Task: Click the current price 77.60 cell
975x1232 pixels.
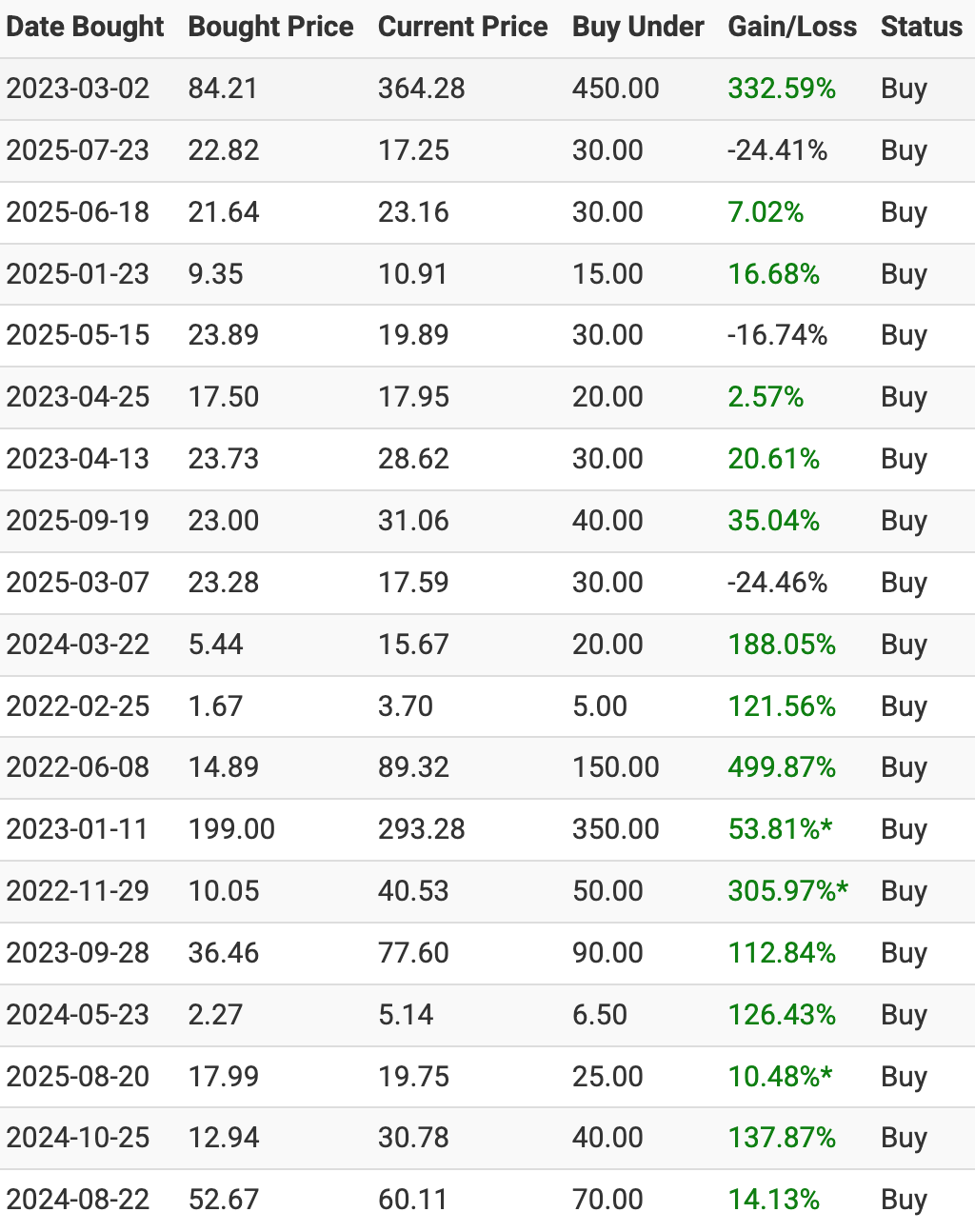Action: tap(413, 953)
